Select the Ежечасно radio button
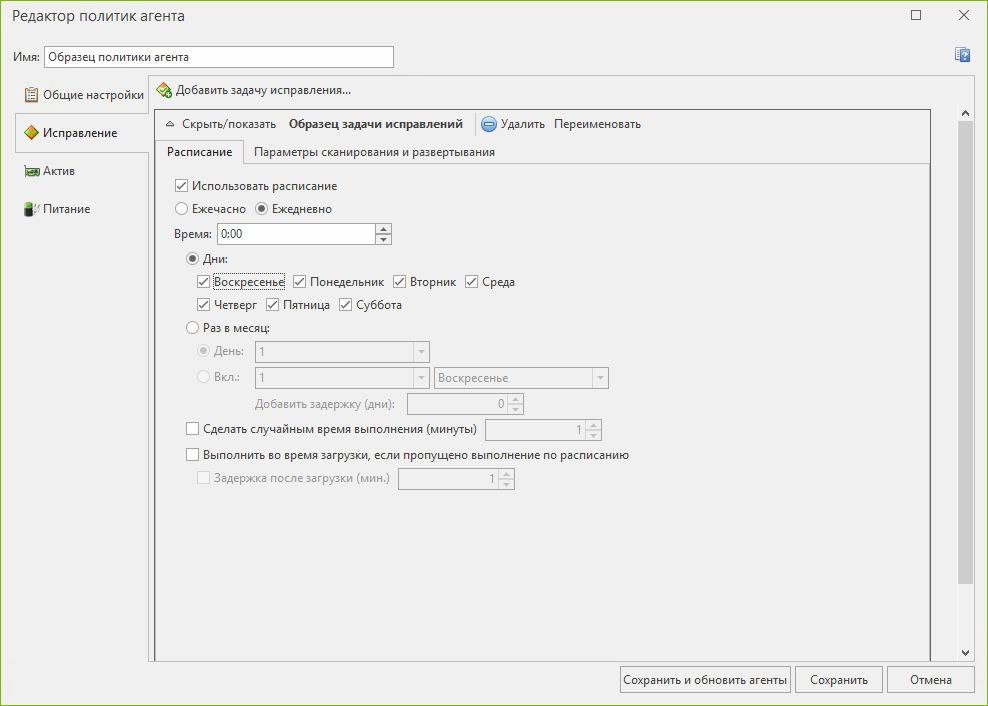Viewport: 988px width, 706px height. point(181,209)
